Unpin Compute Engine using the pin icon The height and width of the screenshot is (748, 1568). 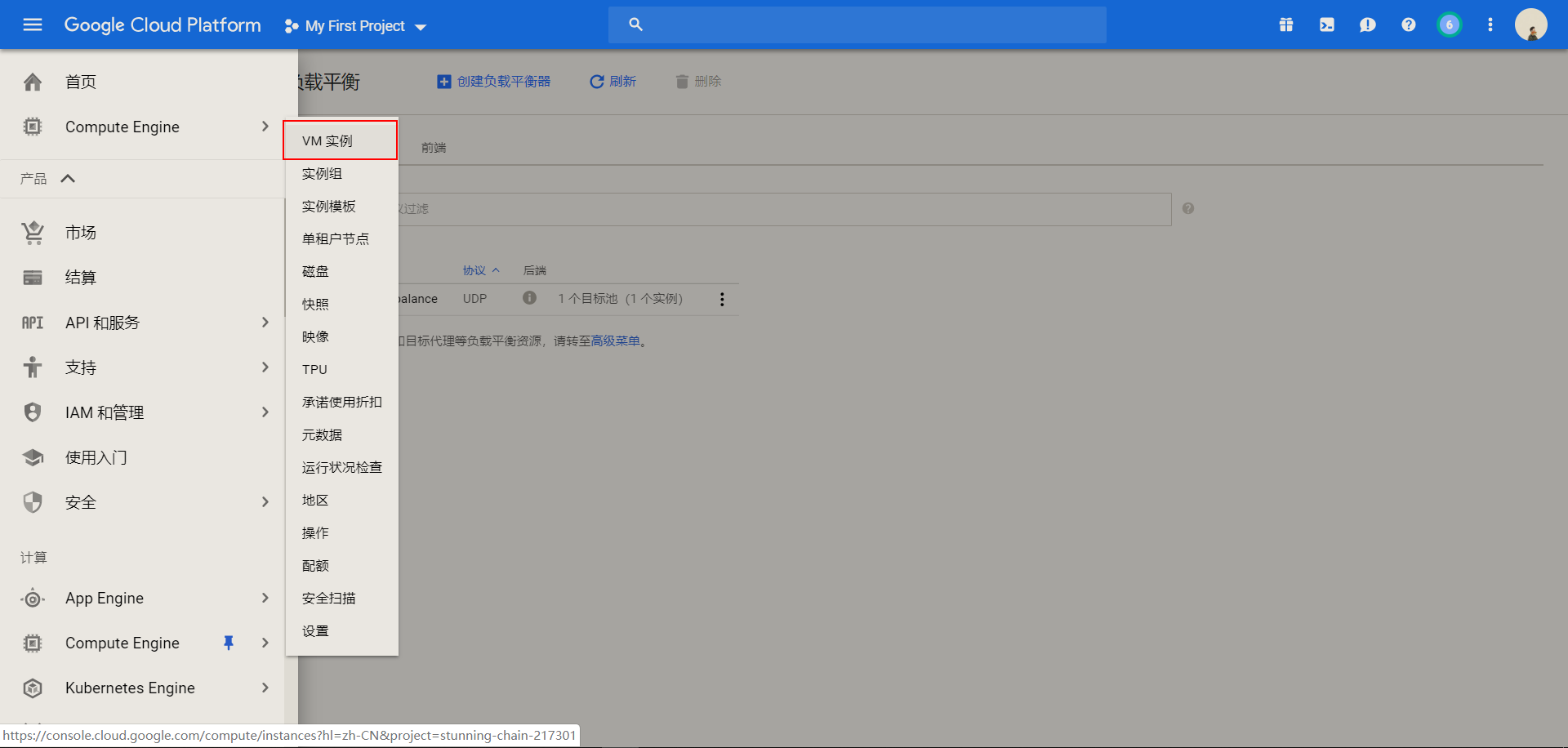point(229,643)
